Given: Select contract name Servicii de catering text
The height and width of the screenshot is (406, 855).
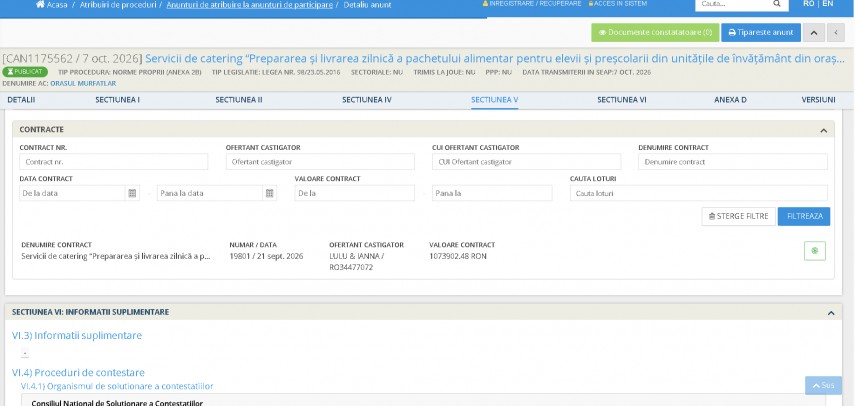Looking at the screenshot, I should point(116,256).
